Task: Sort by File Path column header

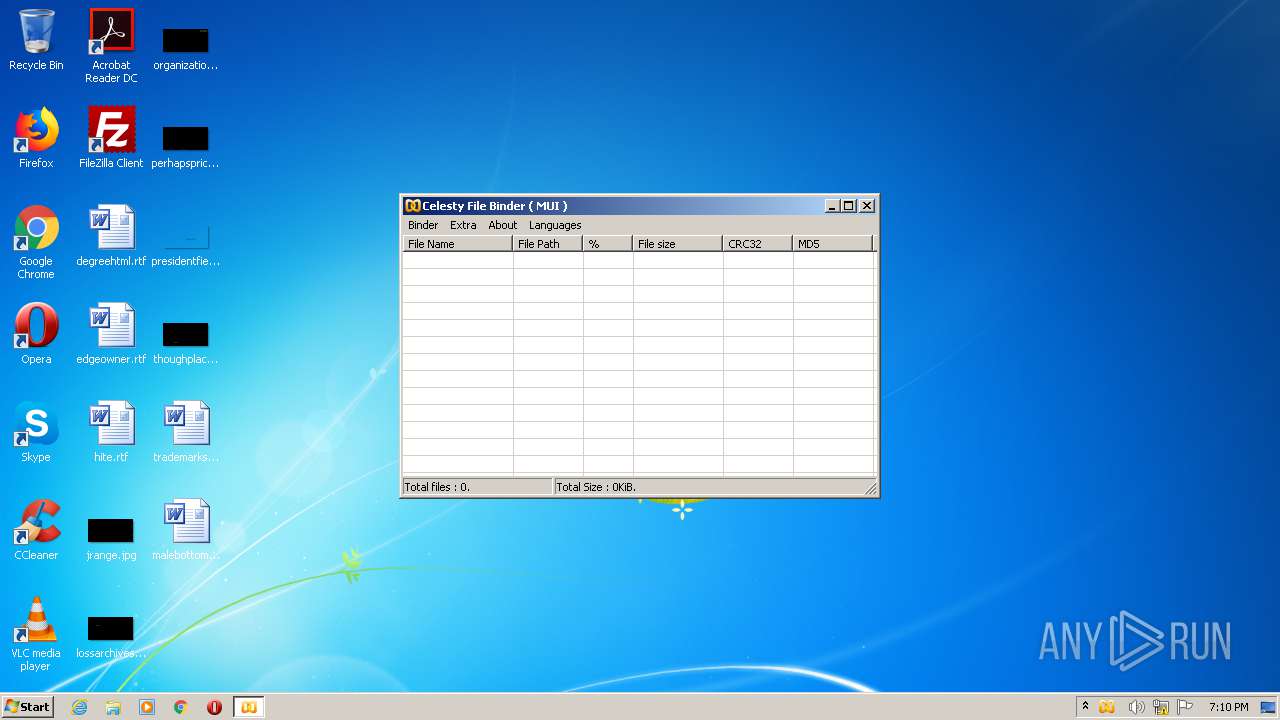Action: coord(548,244)
